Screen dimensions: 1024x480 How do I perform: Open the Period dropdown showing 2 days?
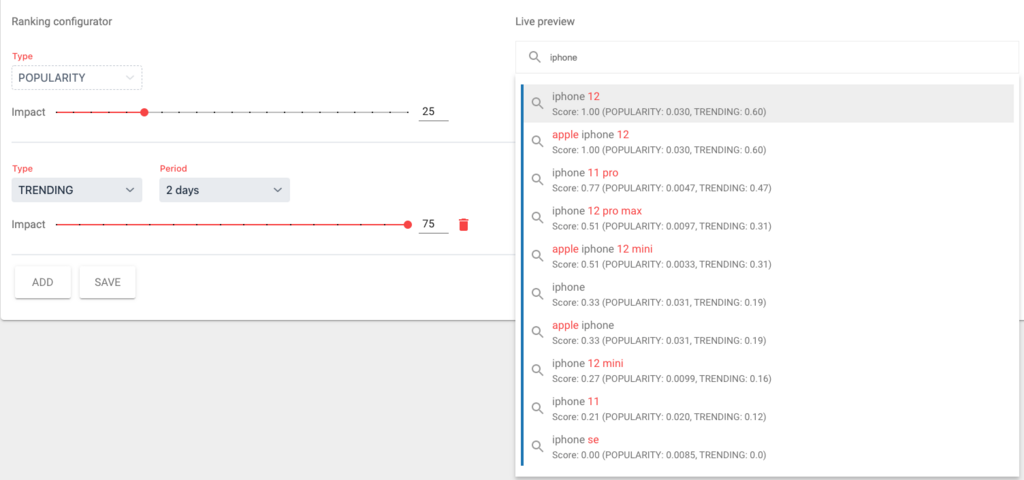225,190
